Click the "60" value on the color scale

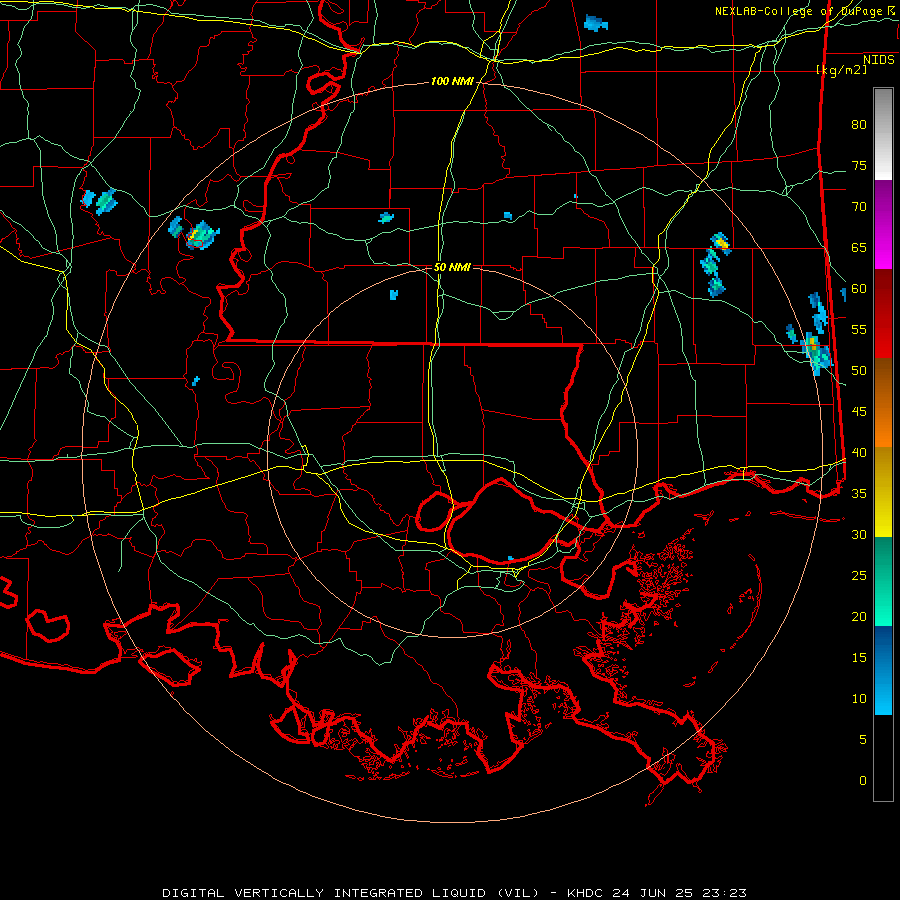859,289
